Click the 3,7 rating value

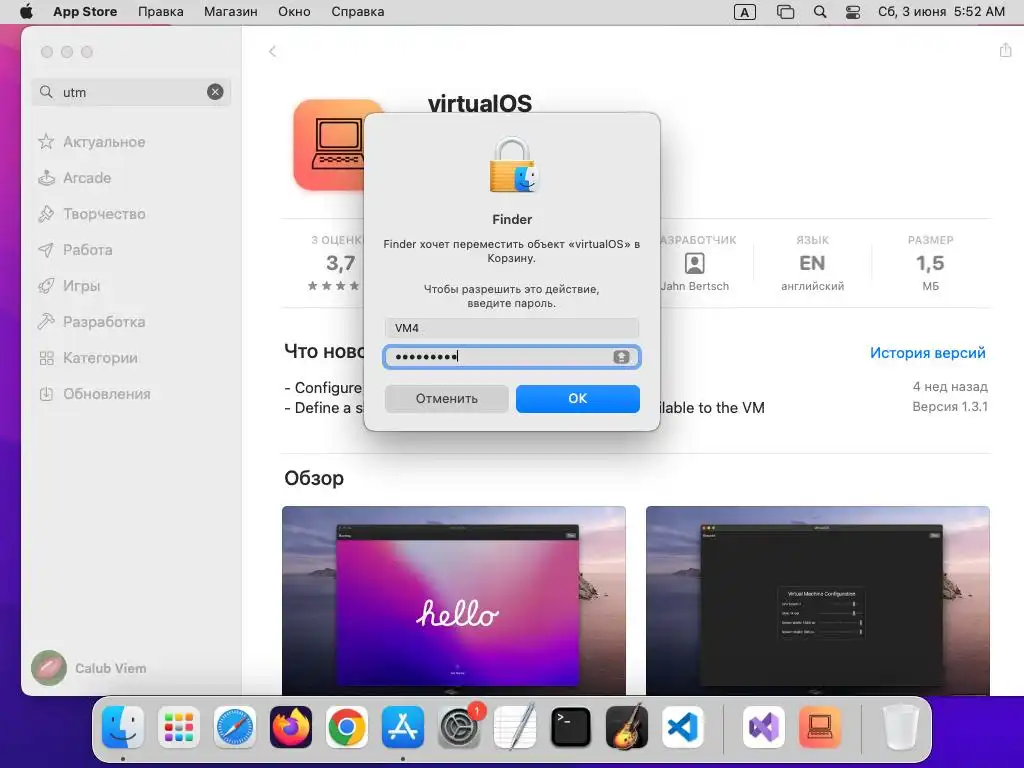coord(340,263)
